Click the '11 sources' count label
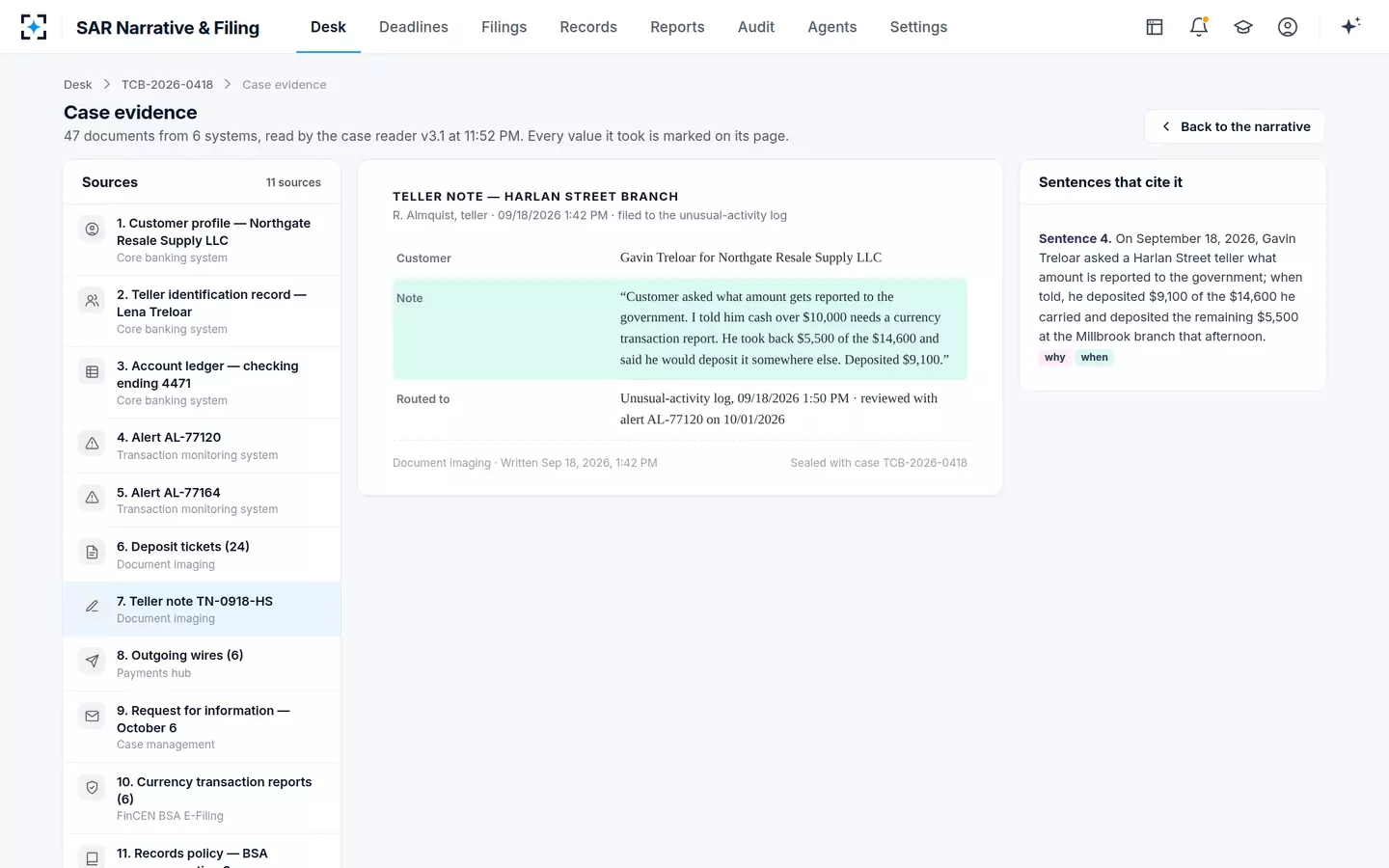 [x=293, y=182]
